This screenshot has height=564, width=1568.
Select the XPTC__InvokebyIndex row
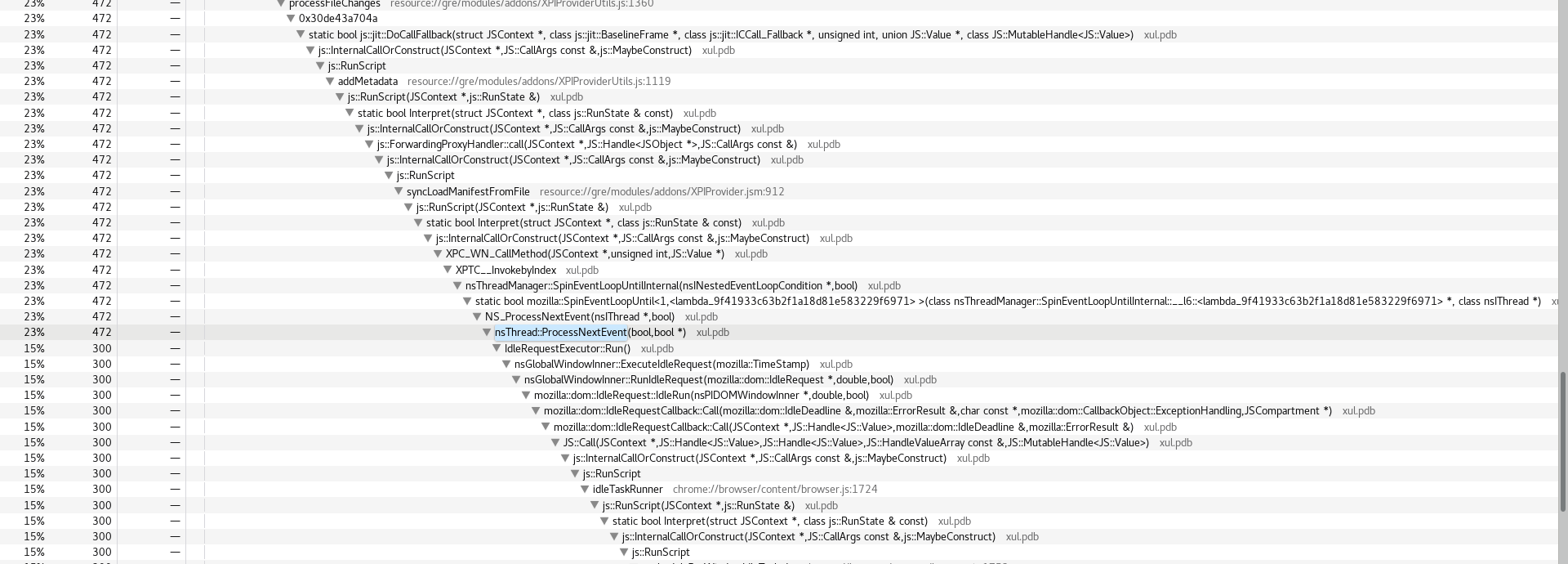tap(778, 270)
